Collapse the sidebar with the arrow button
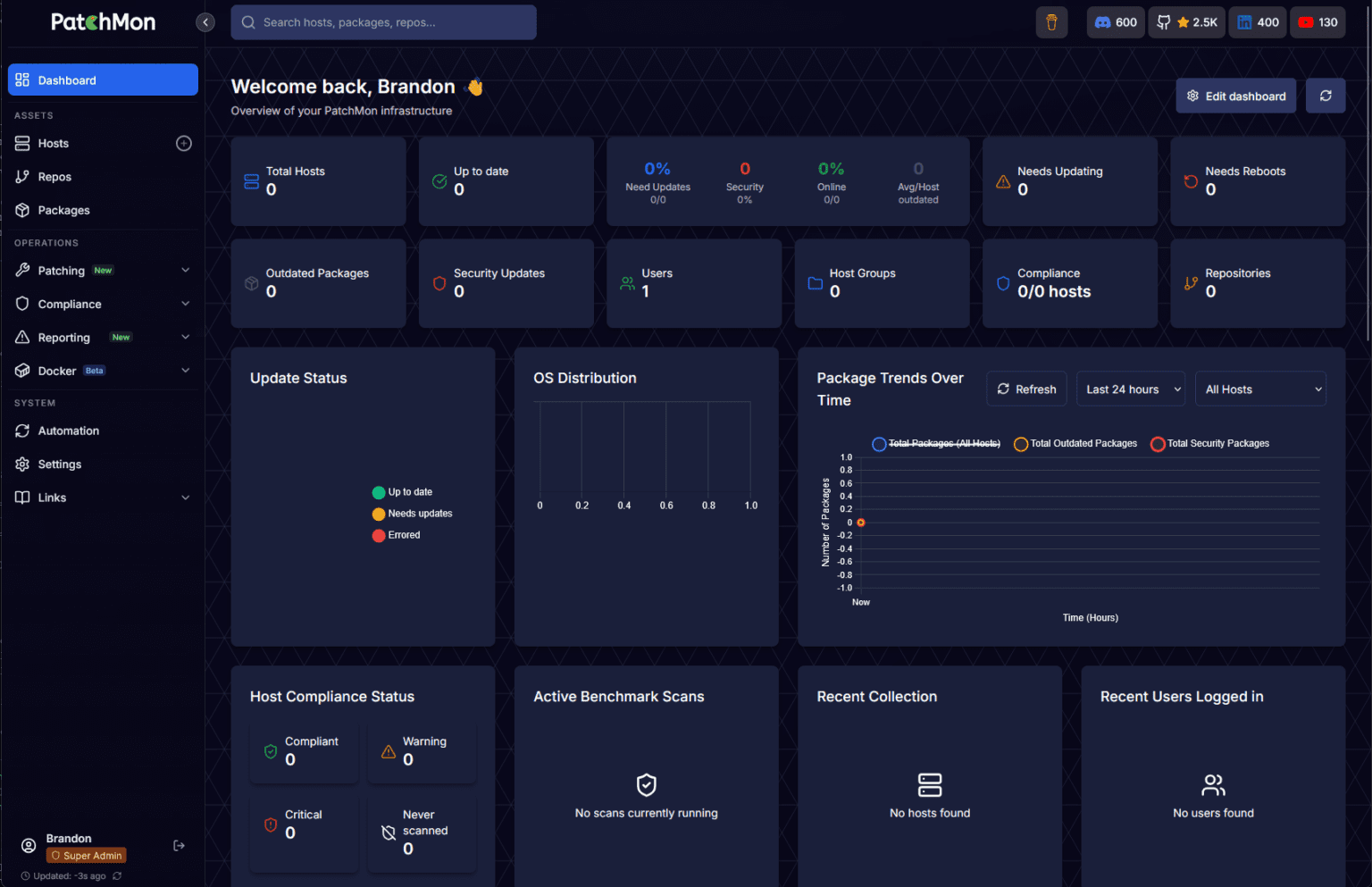The image size is (1372, 887). pos(205,22)
